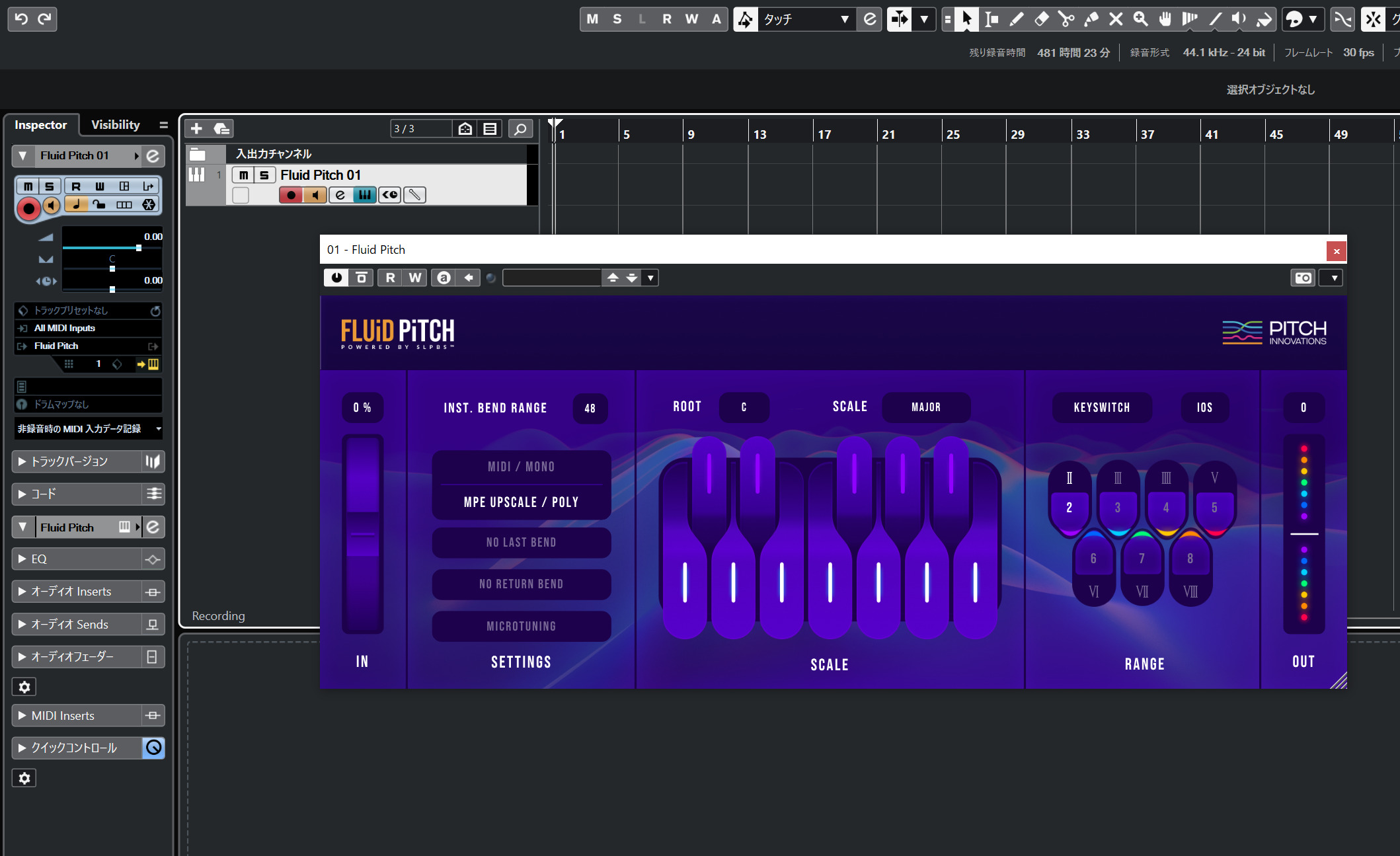Click the plugin snapshot camera icon
The height and width of the screenshot is (856, 1400).
click(1303, 278)
